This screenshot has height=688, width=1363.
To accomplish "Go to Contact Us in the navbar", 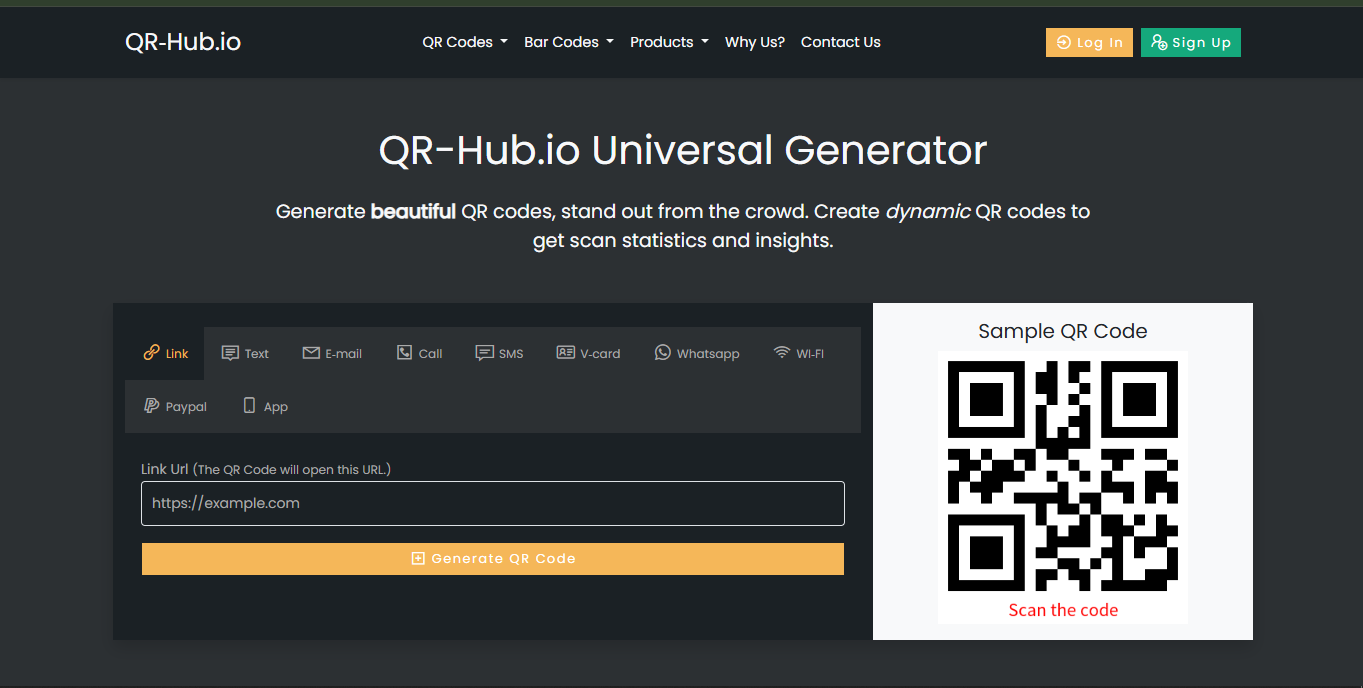I will [x=841, y=42].
